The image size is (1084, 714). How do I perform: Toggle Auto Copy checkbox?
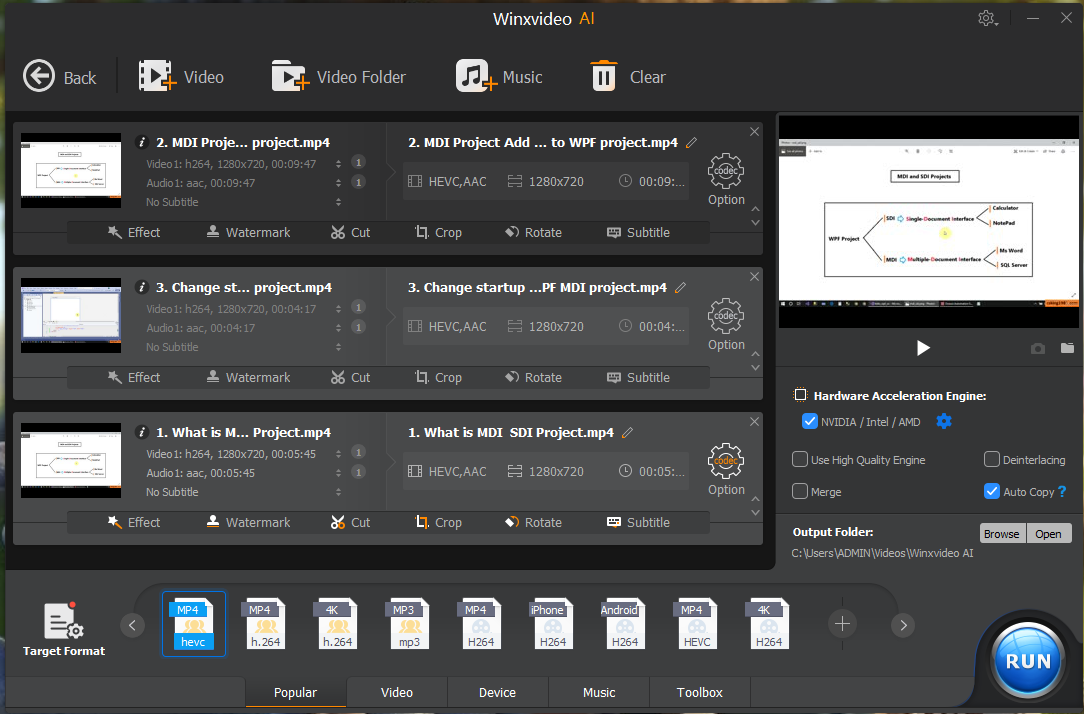click(x=991, y=491)
